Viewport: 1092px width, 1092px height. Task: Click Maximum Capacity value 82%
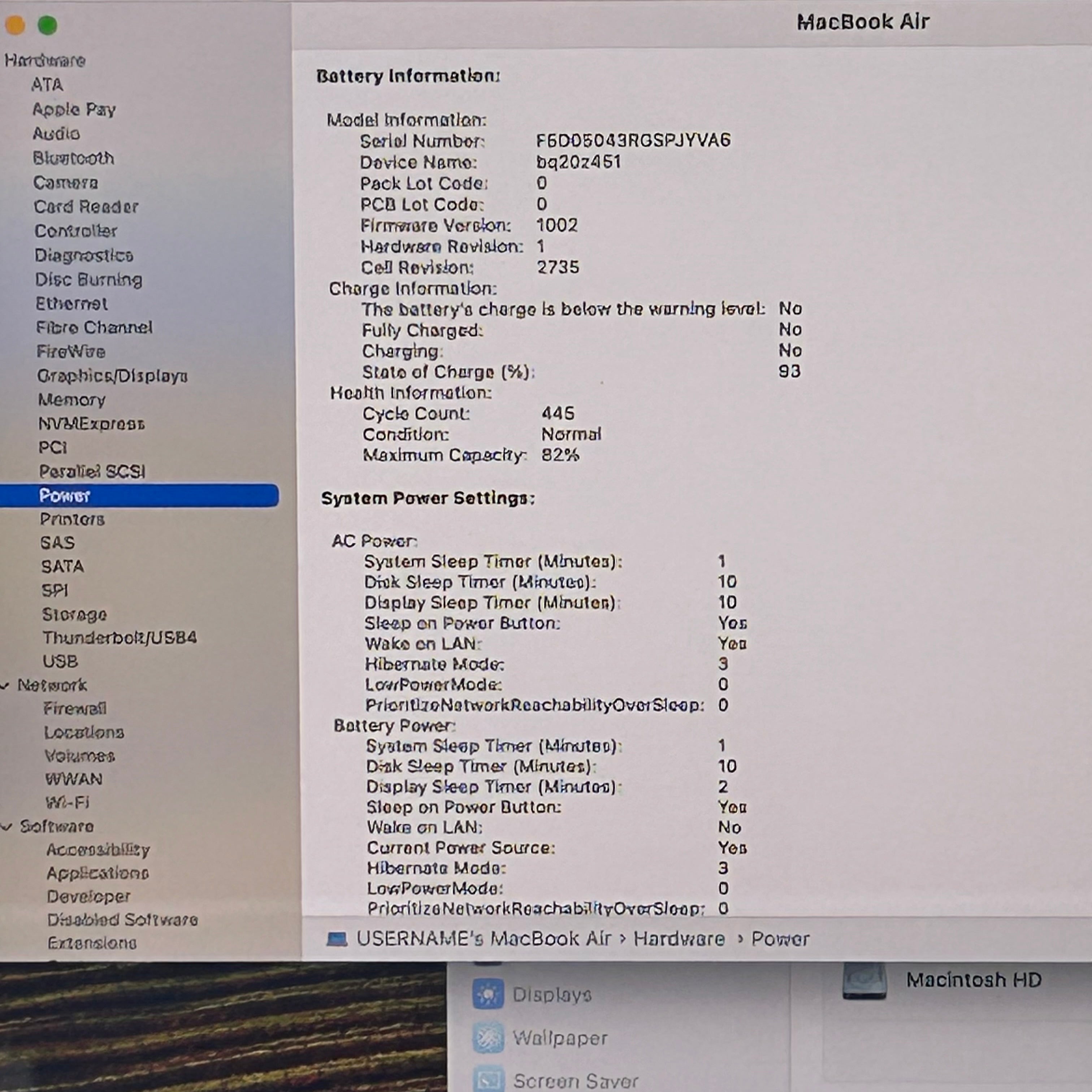point(560,455)
